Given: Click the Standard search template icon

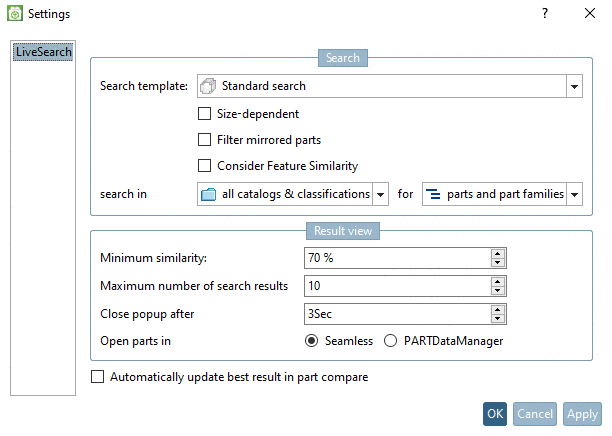Looking at the screenshot, I should click(x=208, y=86).
